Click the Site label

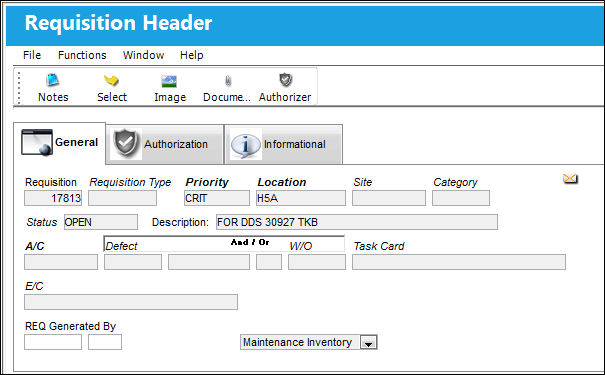click(363, 182)
